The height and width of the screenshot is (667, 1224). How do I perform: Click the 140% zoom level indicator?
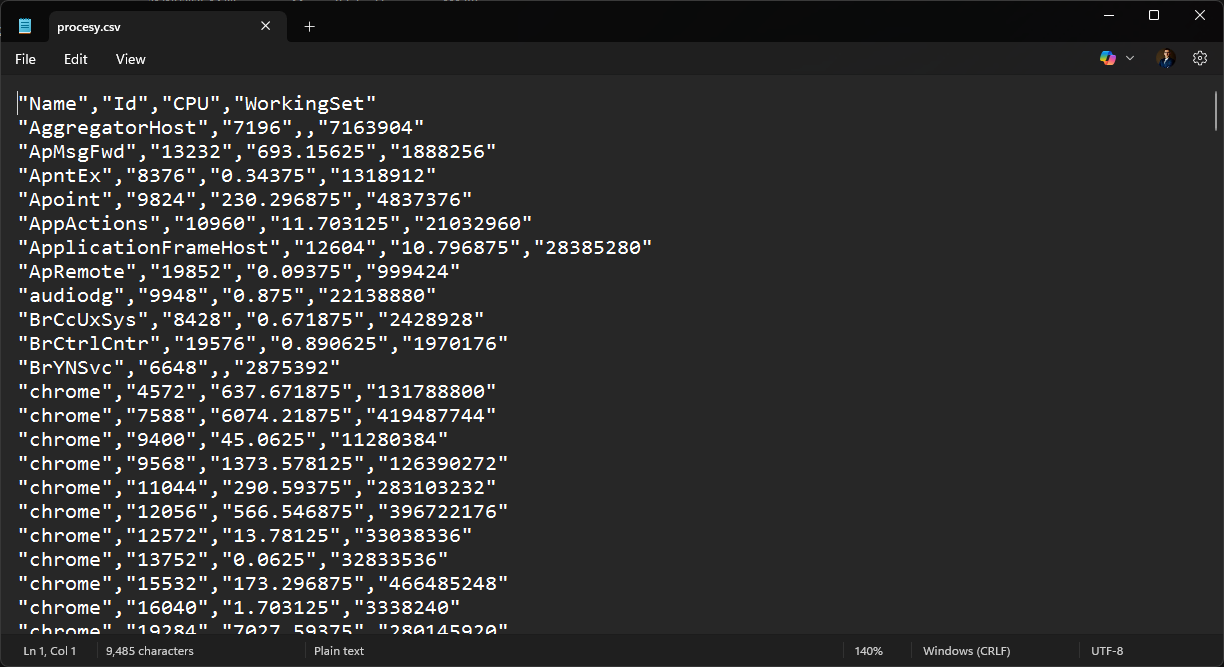point(868,651)
